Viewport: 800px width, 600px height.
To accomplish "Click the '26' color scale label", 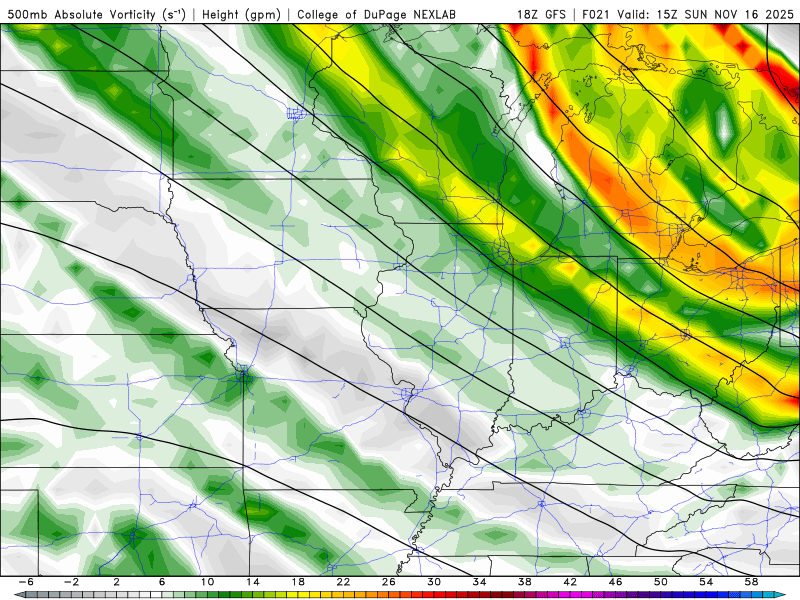I will [x=389, y=582].
